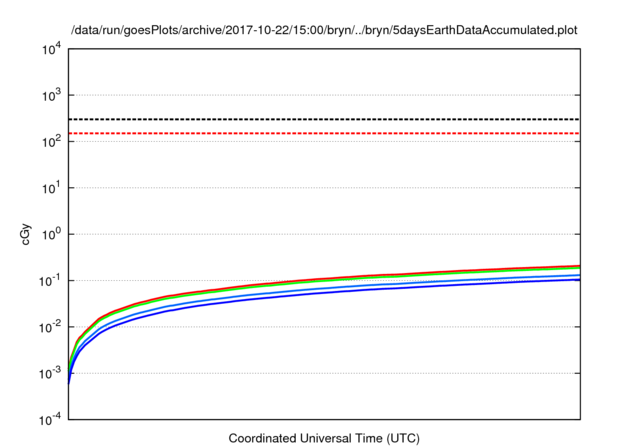The width and height of the screenshot is (640, 448).
Task: Click the 10^-3 y-axis tick label
Action: [50, 373]
